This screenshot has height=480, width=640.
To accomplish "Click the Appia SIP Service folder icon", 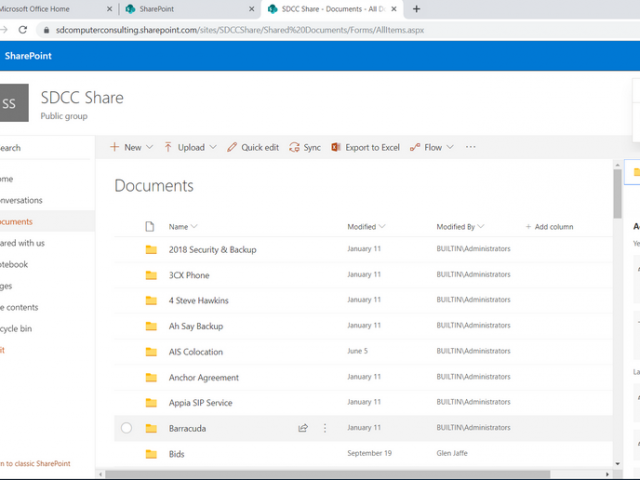I will pos(151,403).
